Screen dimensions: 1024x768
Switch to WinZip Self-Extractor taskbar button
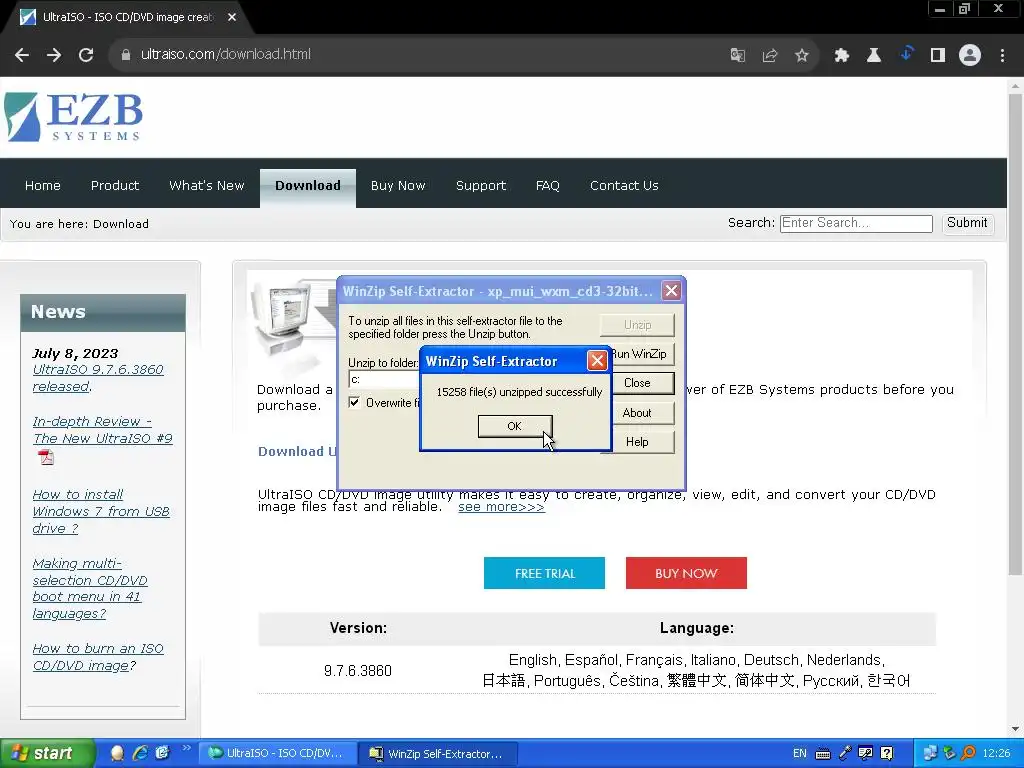click(439, 754)
